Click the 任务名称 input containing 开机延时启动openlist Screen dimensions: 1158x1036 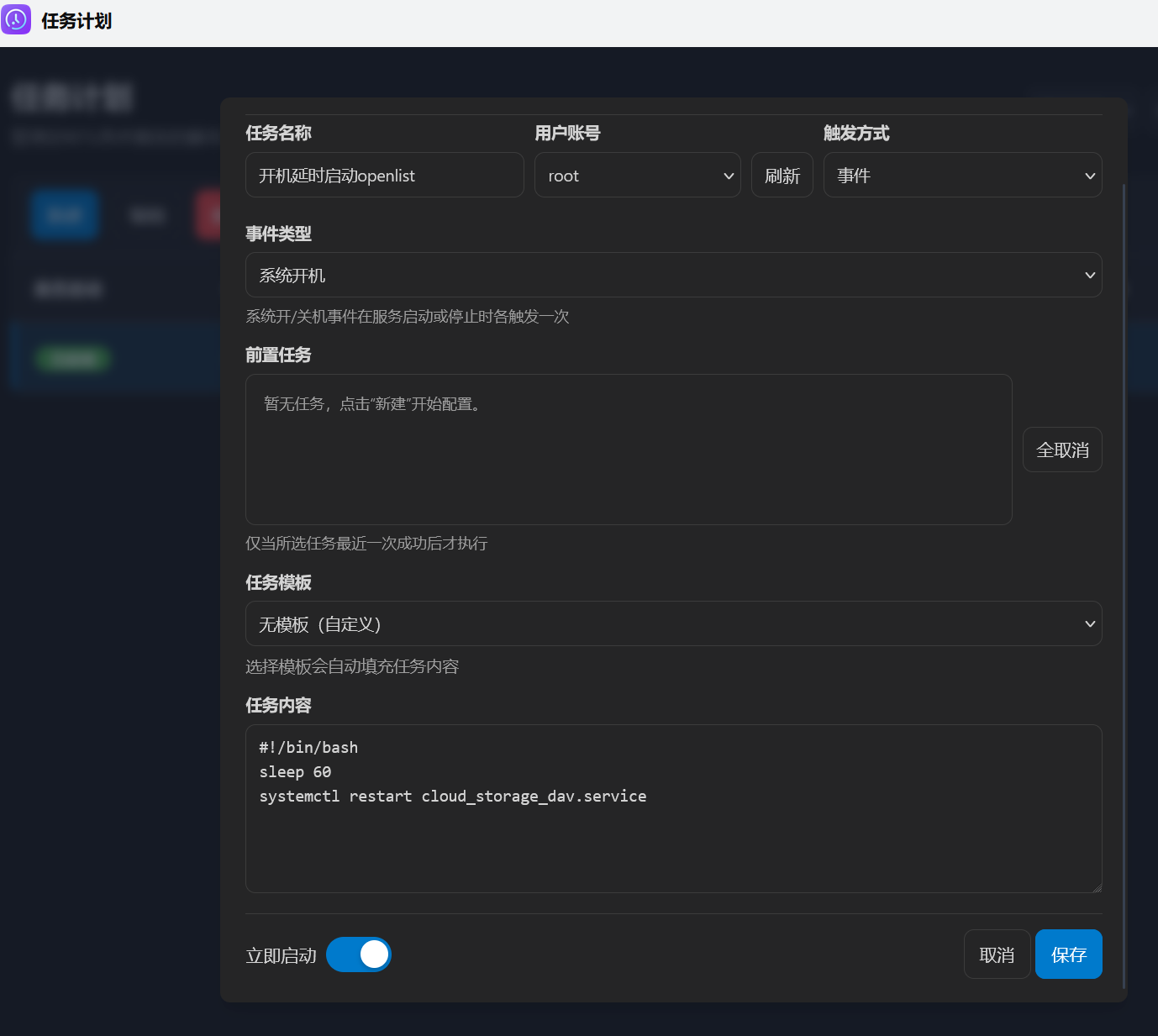click(384, 175)
